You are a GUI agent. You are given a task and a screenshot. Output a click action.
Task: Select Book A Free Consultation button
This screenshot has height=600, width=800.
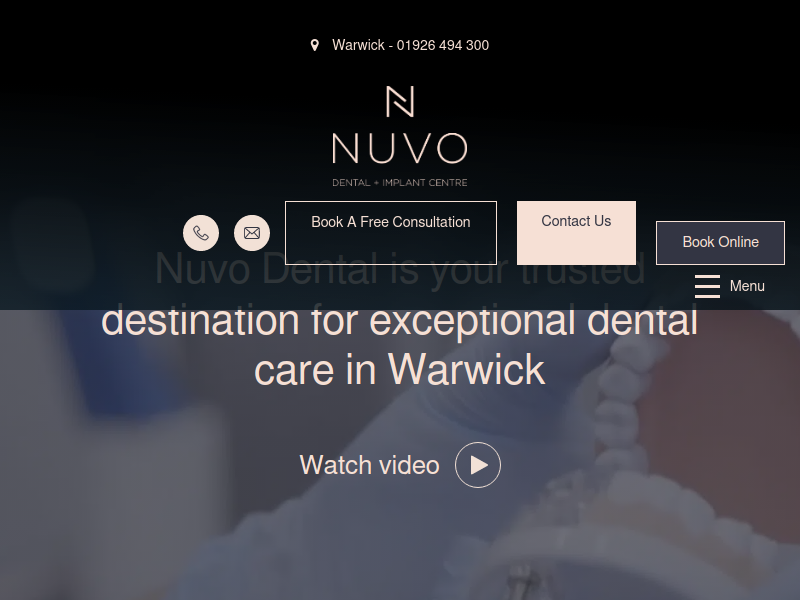pos(391,233)
